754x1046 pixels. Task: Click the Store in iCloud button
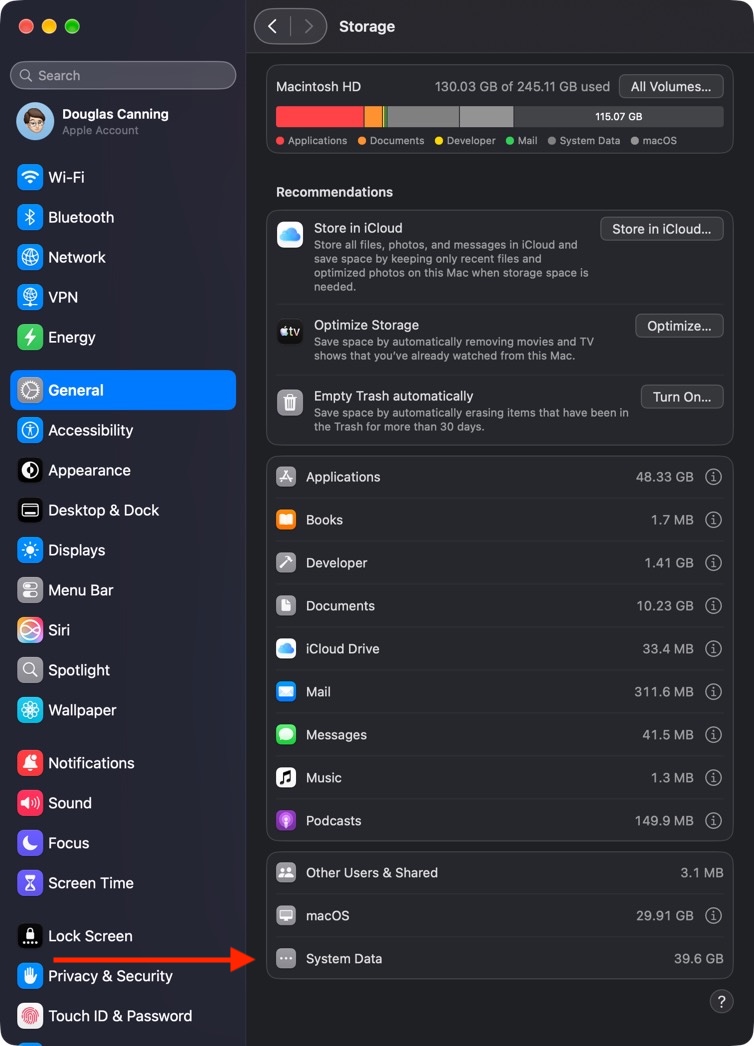click(661, 229)
